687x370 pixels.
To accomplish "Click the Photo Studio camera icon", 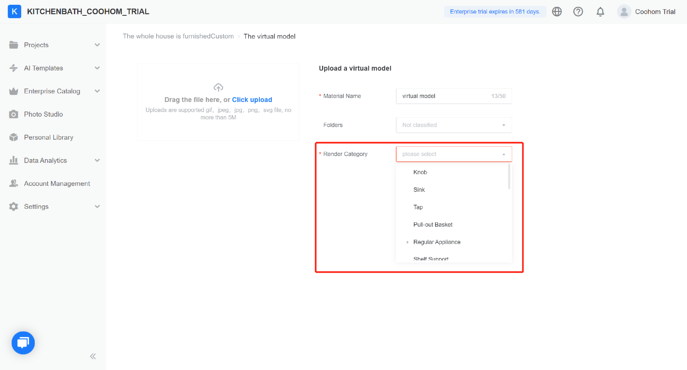I will coord(14,114).
